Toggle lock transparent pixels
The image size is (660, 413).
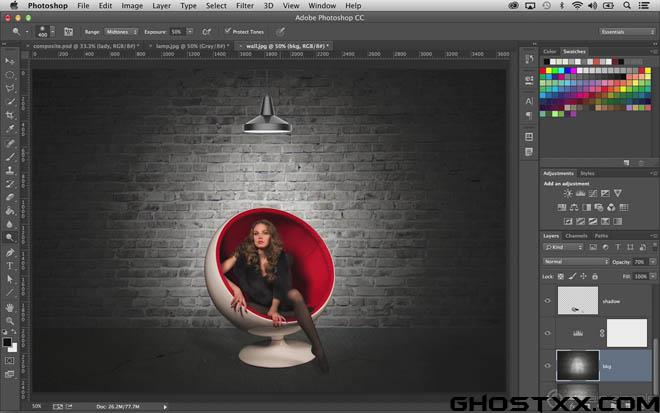pyautogui.click(x=561, y=277)
